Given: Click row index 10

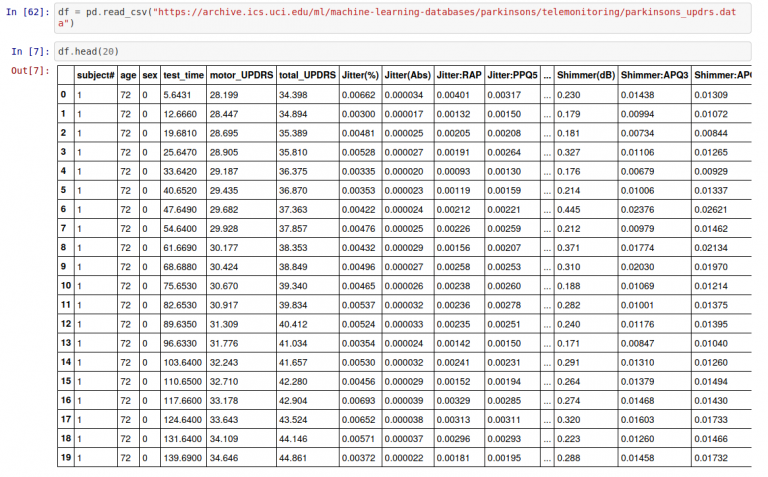Looking at the screenshot, I should pyautogui.click(x=66, y=285).
